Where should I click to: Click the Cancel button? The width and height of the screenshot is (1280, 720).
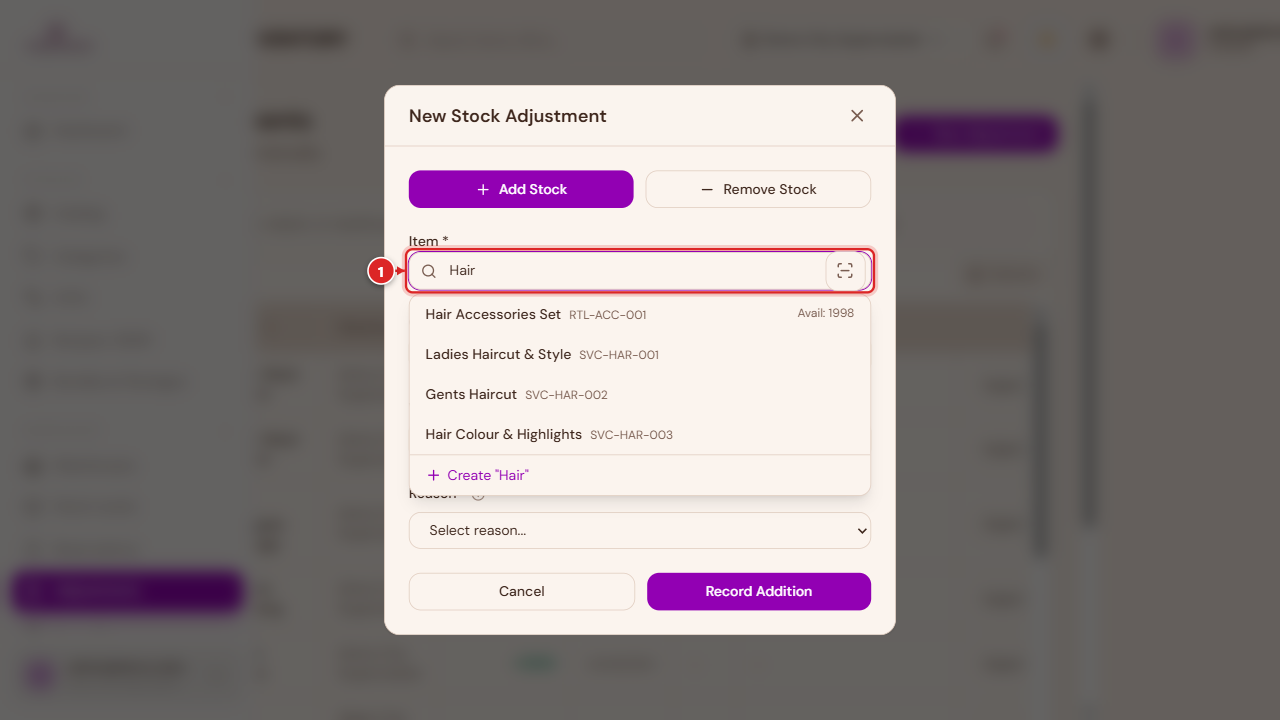(522, 591)
